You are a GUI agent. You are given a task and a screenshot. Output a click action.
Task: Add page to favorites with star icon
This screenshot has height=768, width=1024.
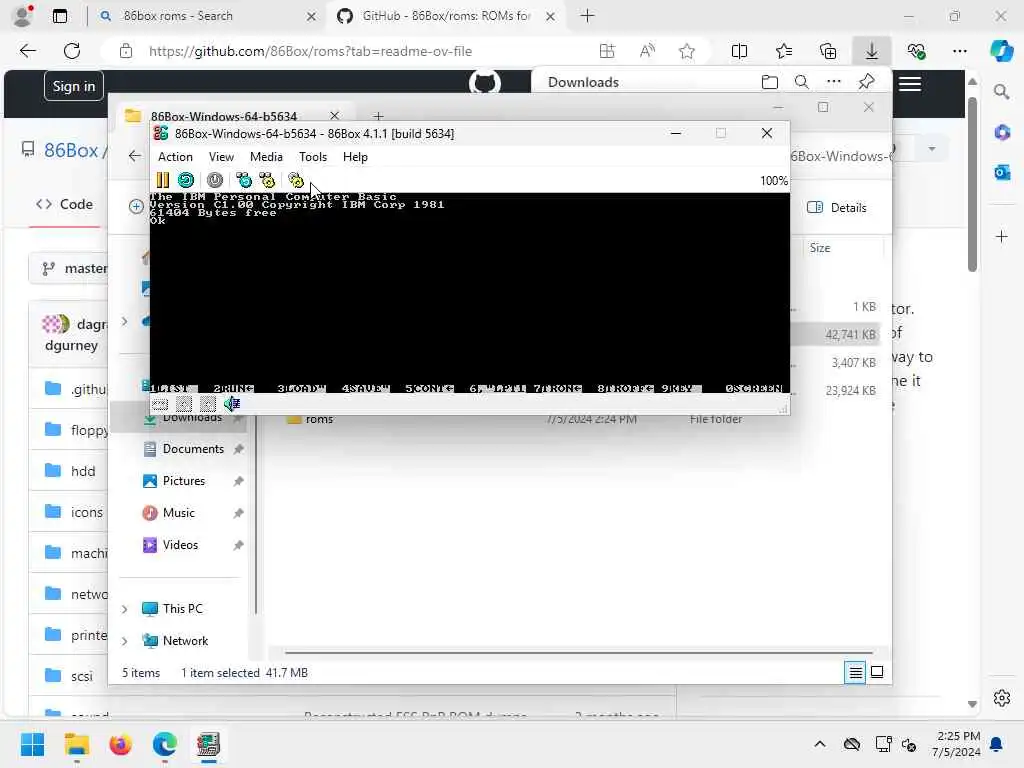686,51
